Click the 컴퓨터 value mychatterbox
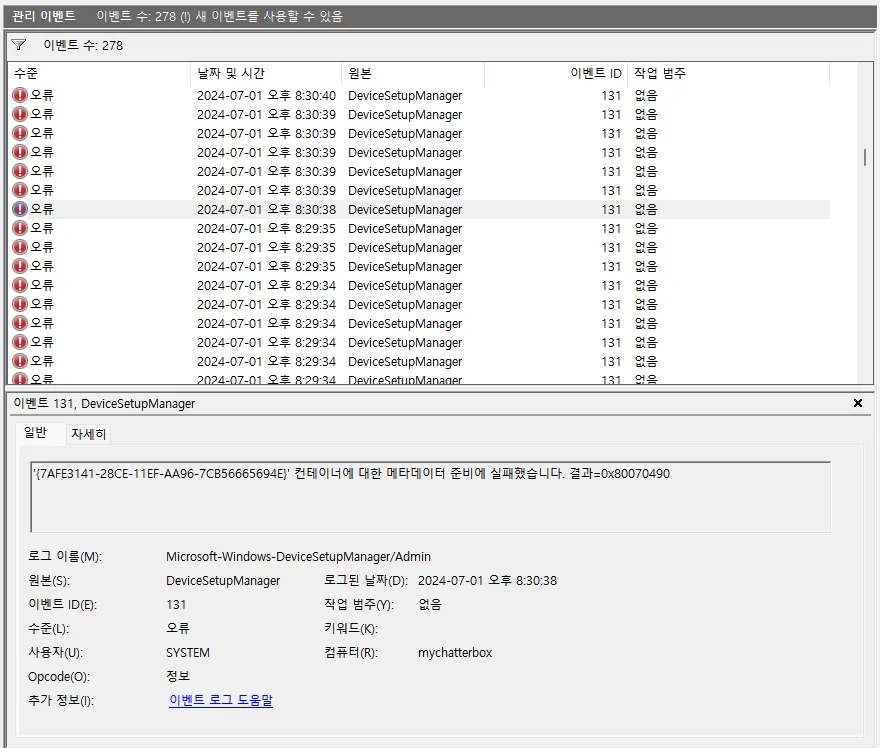 coord(455,653)
